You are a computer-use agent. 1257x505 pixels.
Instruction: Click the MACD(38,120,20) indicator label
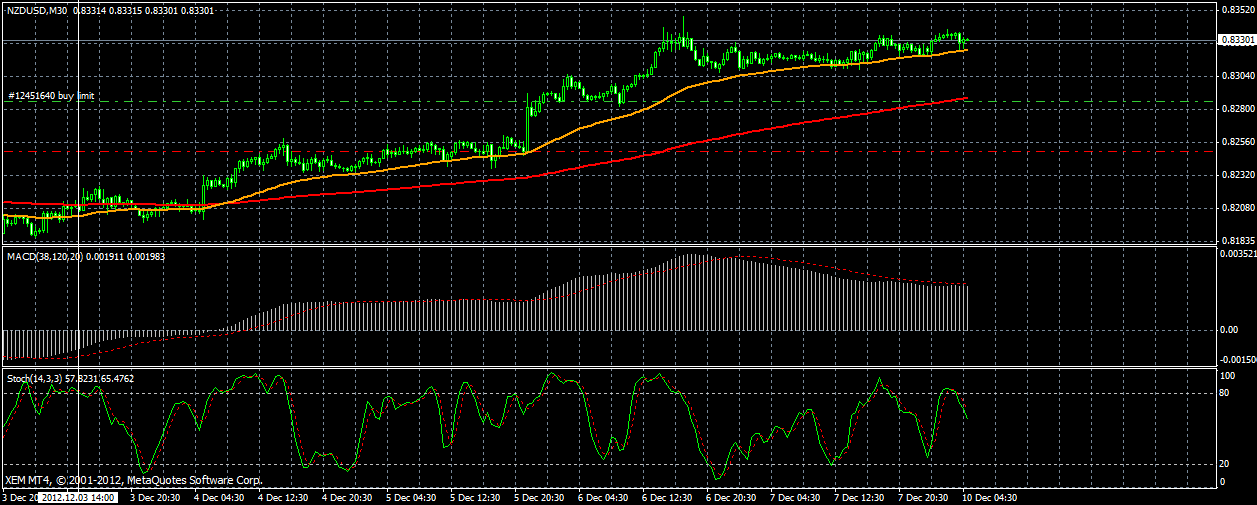(46, 257)
